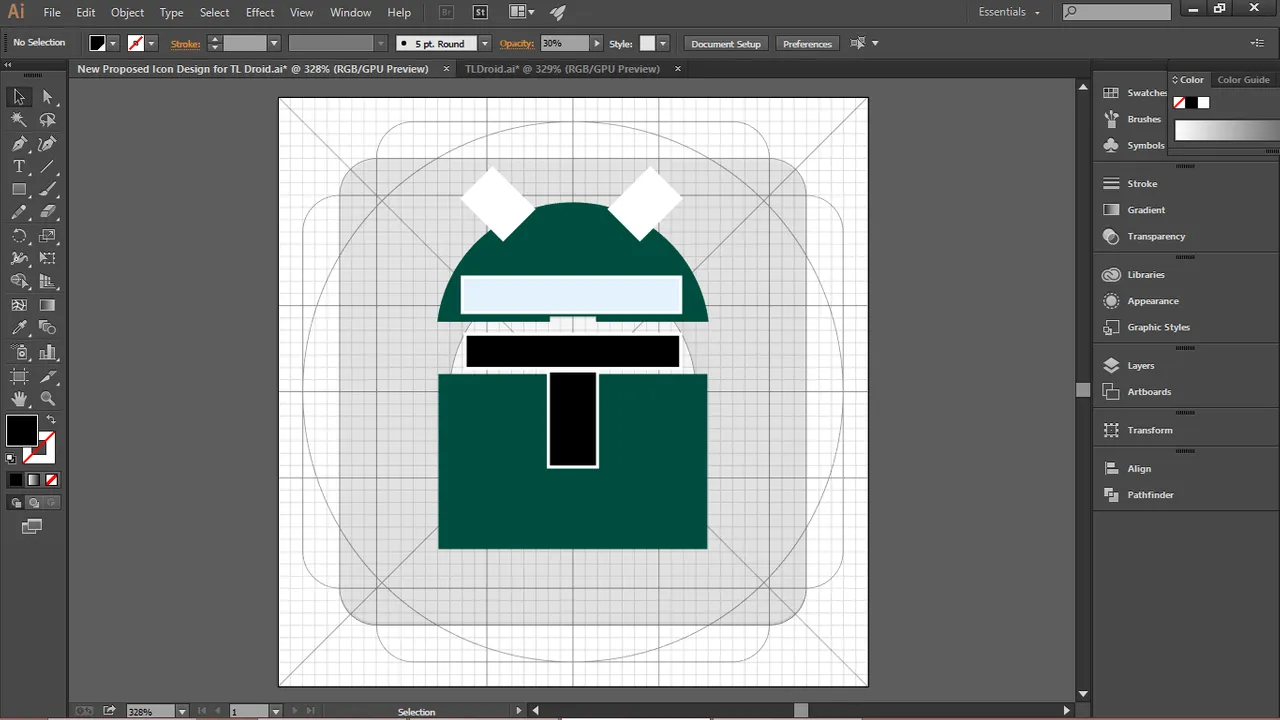The image size is (1280, 720).
Task: Open the Window menu
Action: (350, 12)
